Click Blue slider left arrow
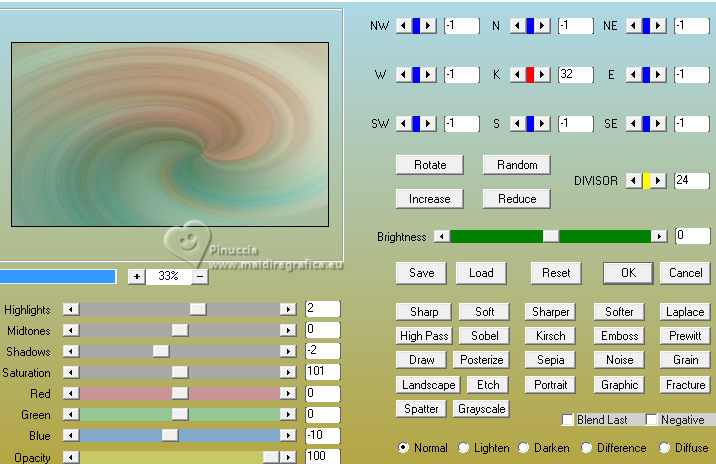Viewport: 716px width, 464px height. [x=71, y=435]
